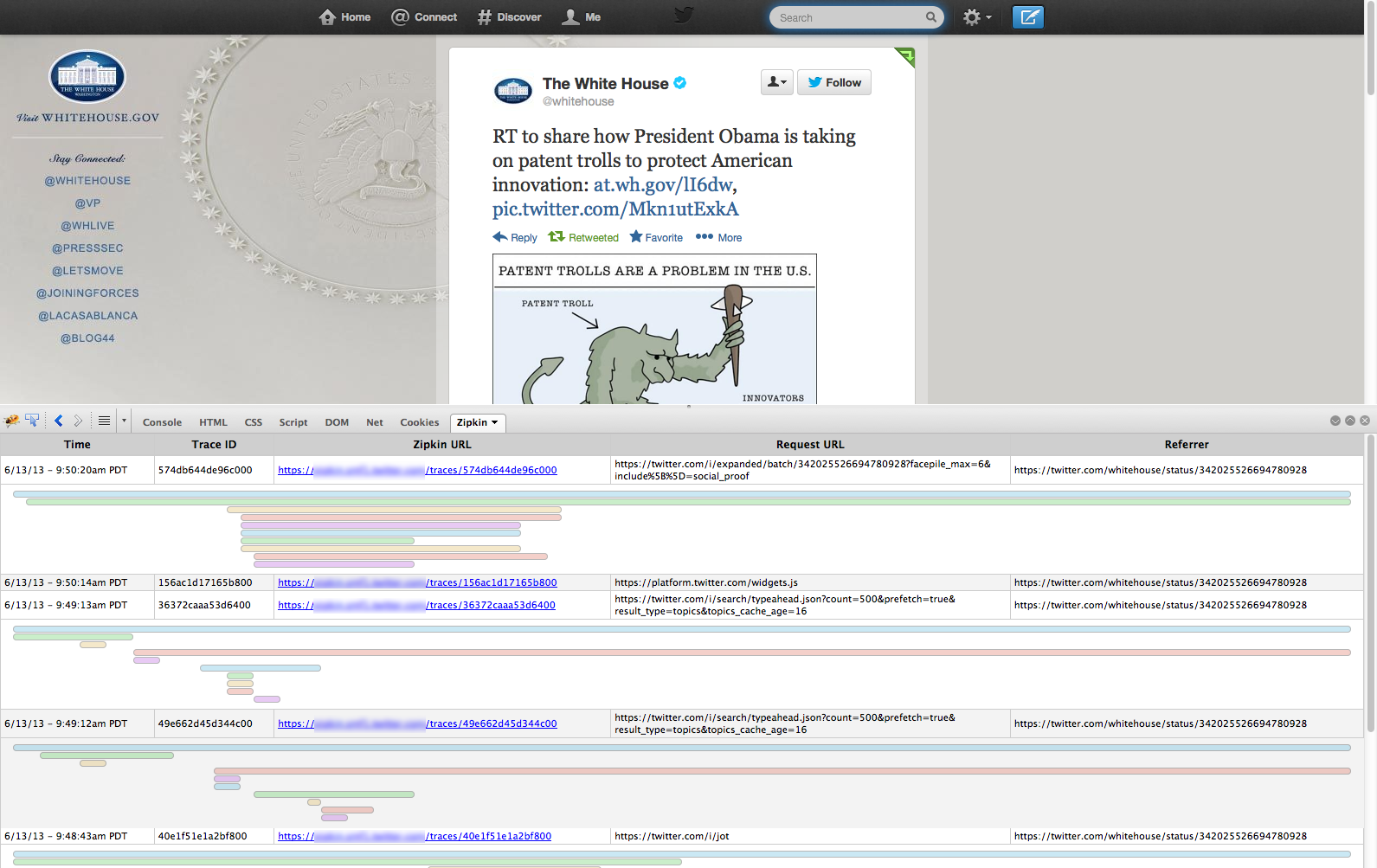Reply to the White House tweet
This screenshot has width=1377, height=868.
(515, 237)
